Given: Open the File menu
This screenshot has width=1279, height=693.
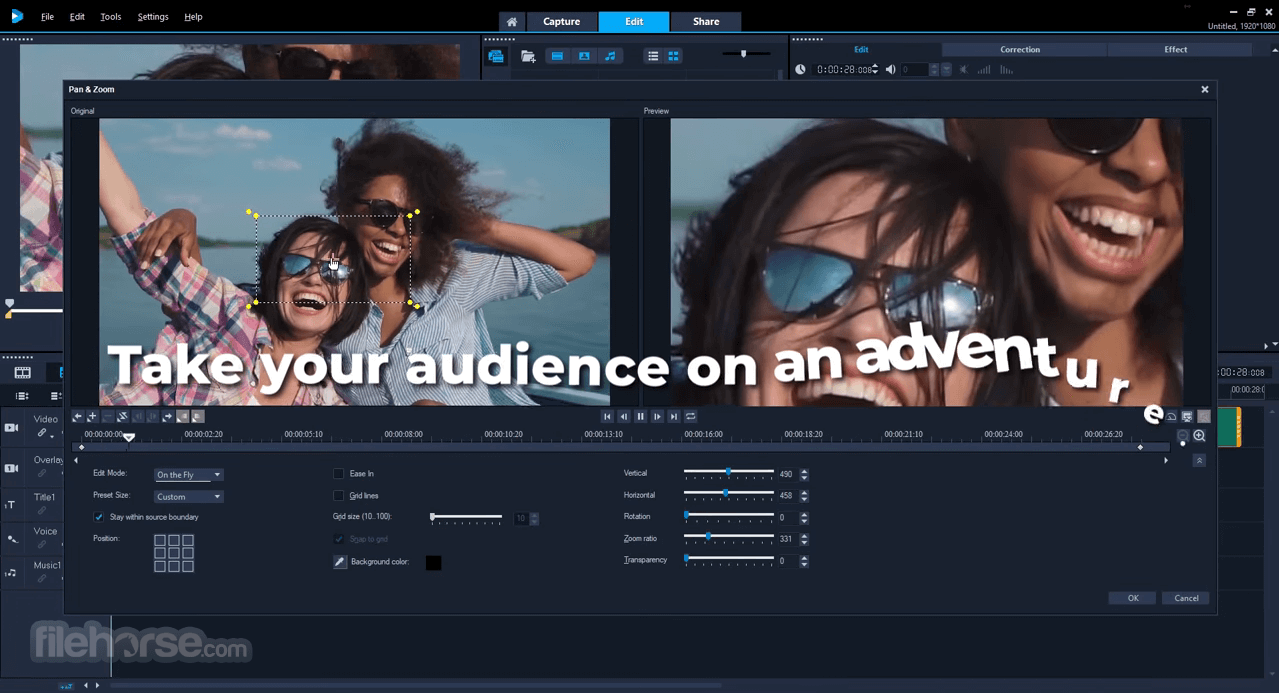Looking at the screenshot, I should point(47,17).
